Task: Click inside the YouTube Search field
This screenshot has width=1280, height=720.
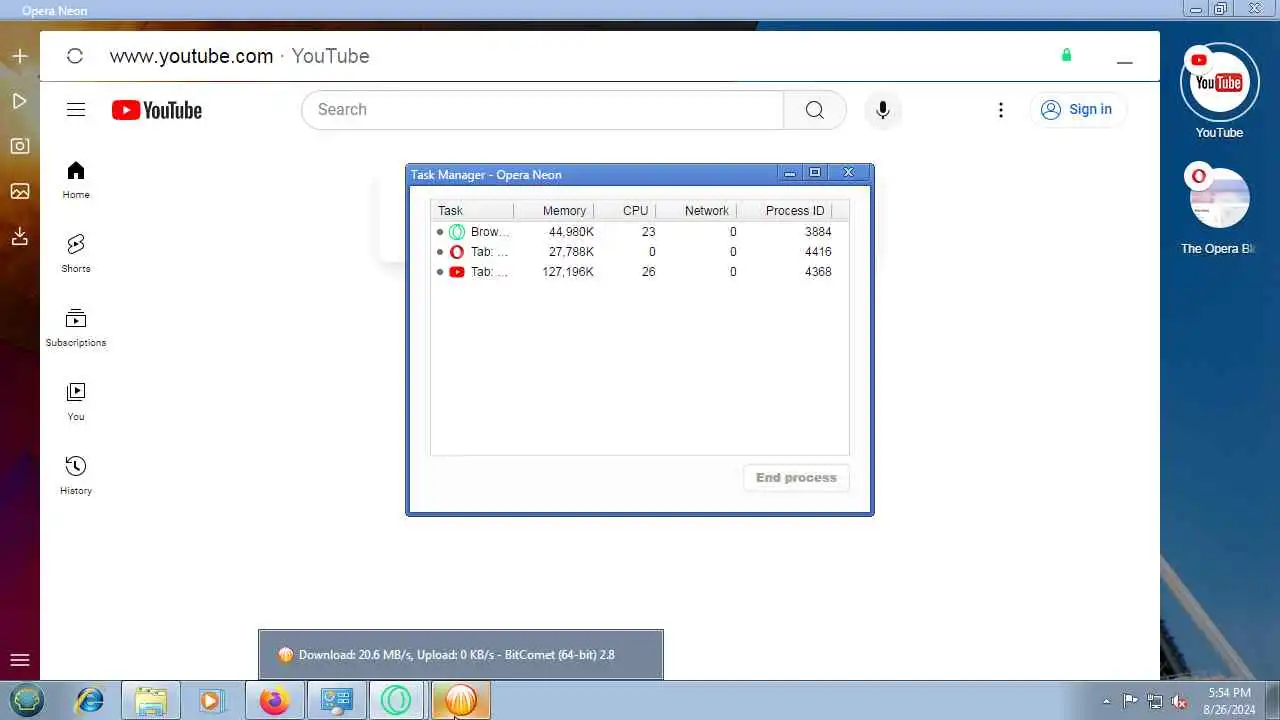Action: point(543,110)
